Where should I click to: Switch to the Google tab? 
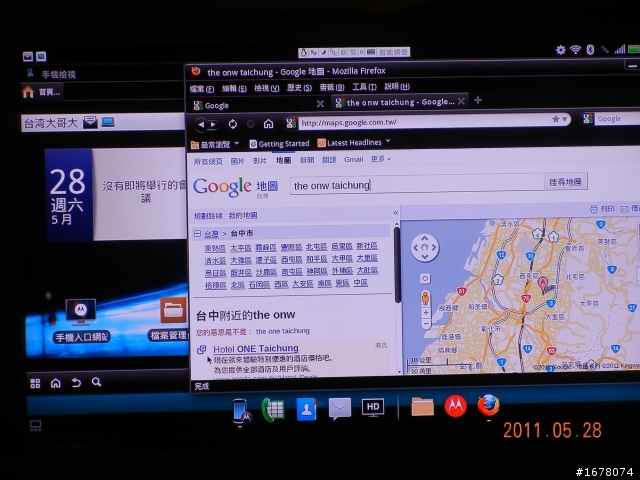coord(257,105)
